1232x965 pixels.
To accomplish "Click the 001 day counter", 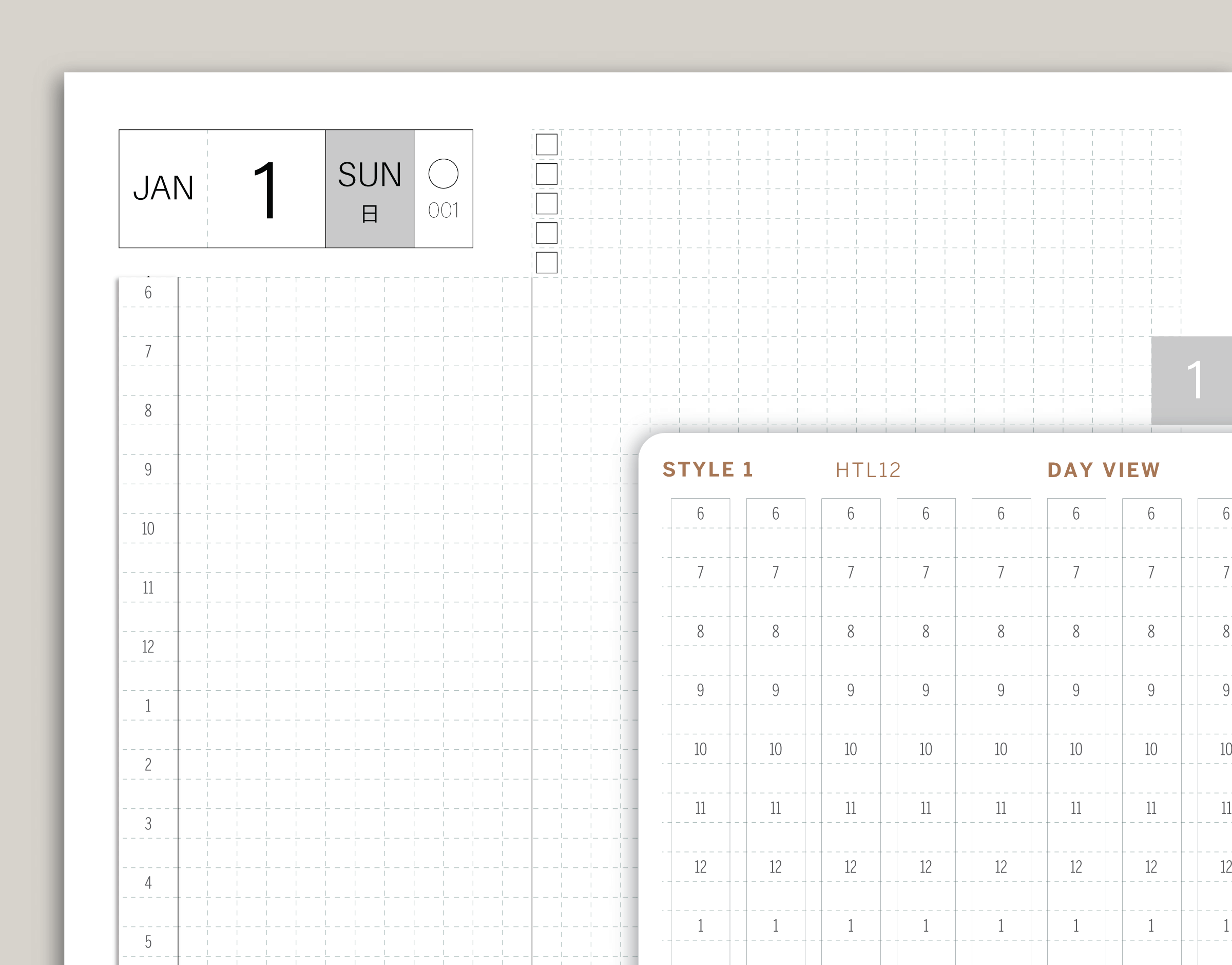I will click(x=443, y=211).
